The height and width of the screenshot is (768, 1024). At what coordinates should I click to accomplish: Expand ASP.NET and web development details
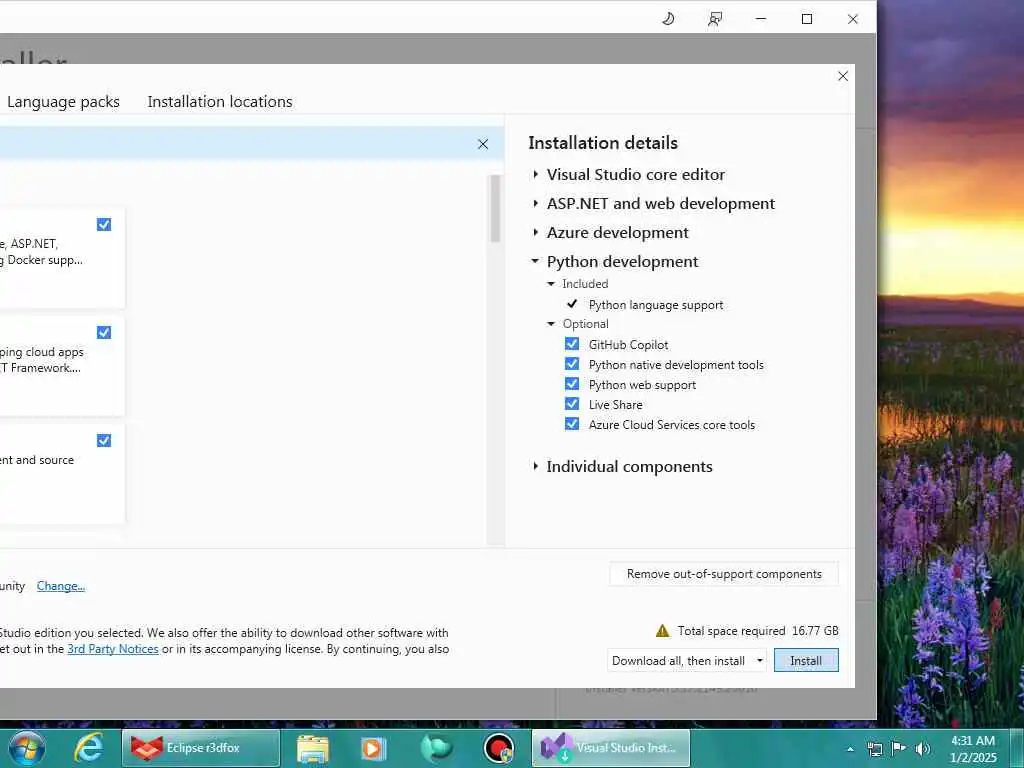tap(536, 204)
